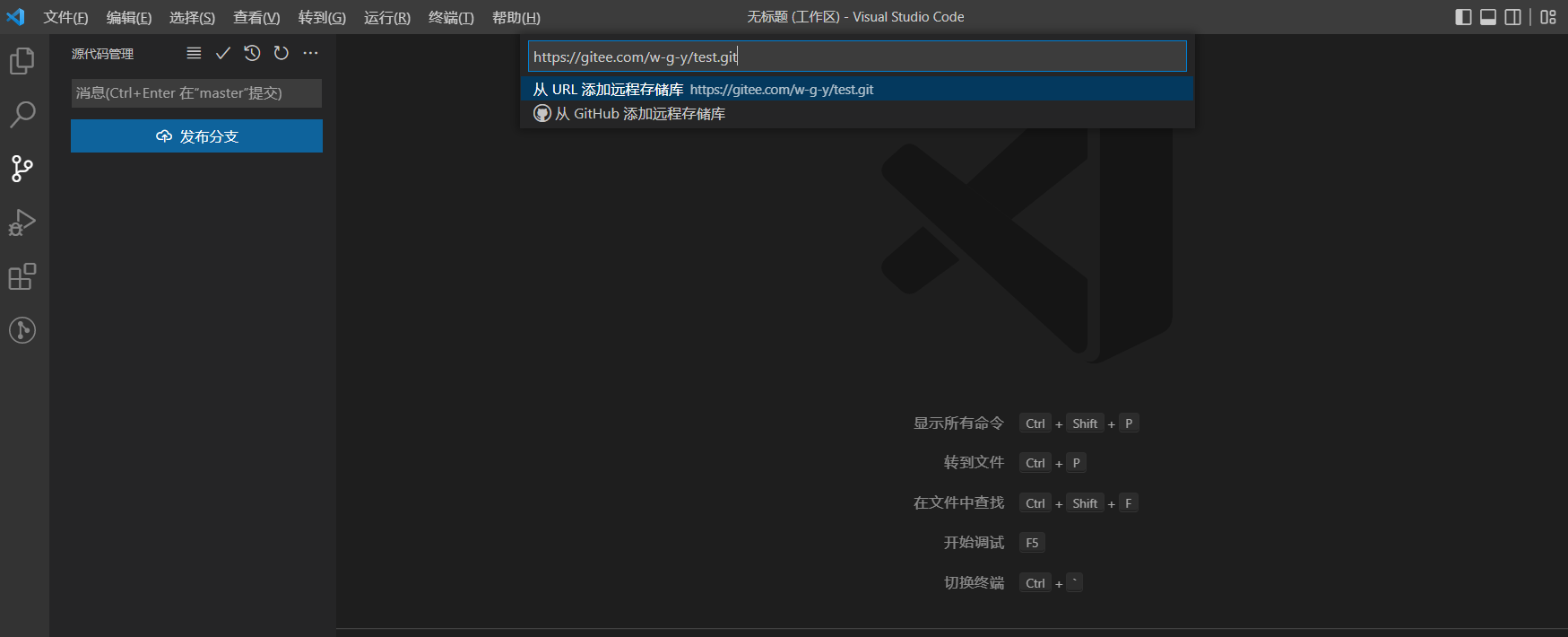Image resolution: width=1568 pixels, height=637 pixels.
Task: Open the 运行(R) menu
Action: click(387, 17)
